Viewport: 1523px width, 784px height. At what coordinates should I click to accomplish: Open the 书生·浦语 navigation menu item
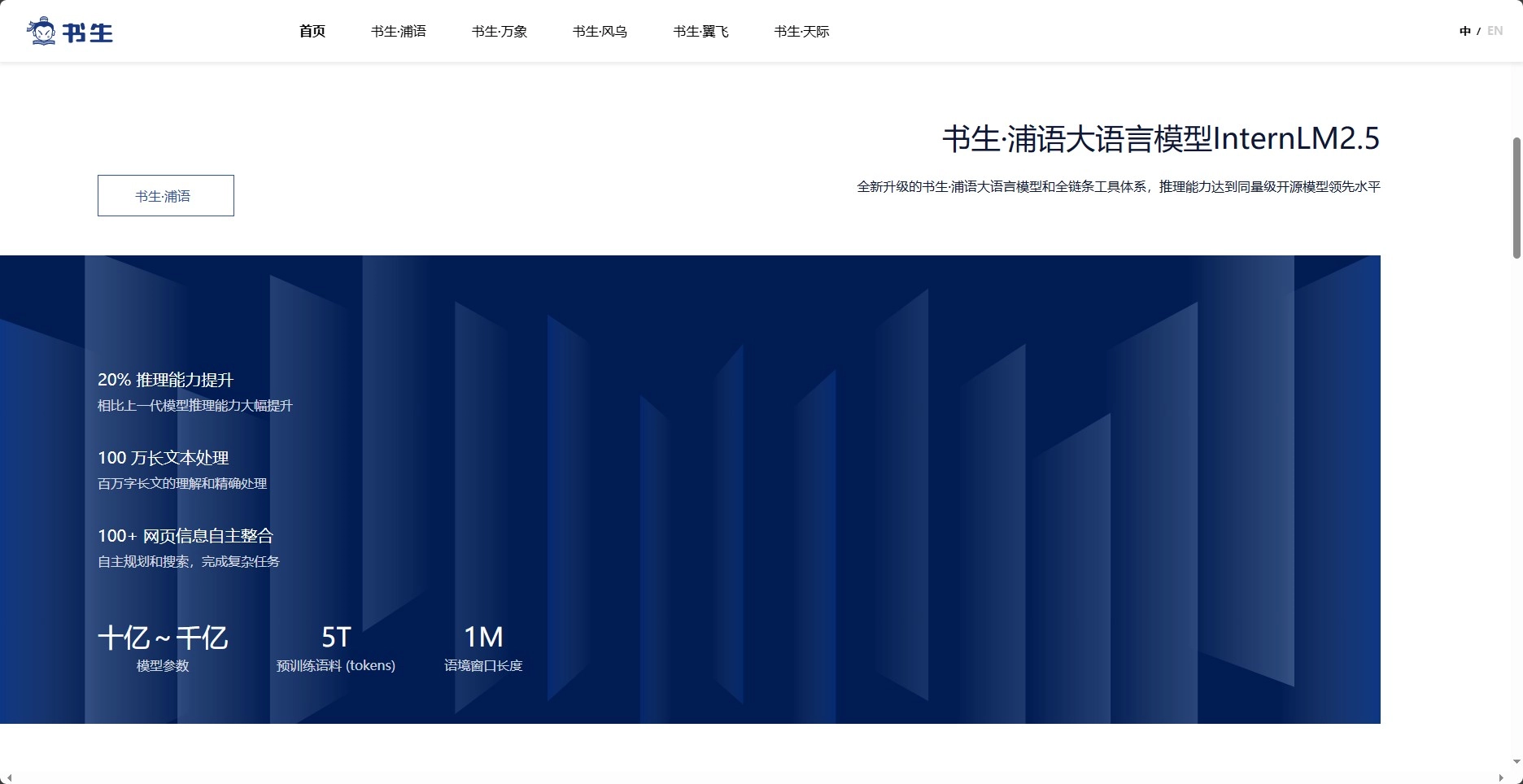(399, 32)
